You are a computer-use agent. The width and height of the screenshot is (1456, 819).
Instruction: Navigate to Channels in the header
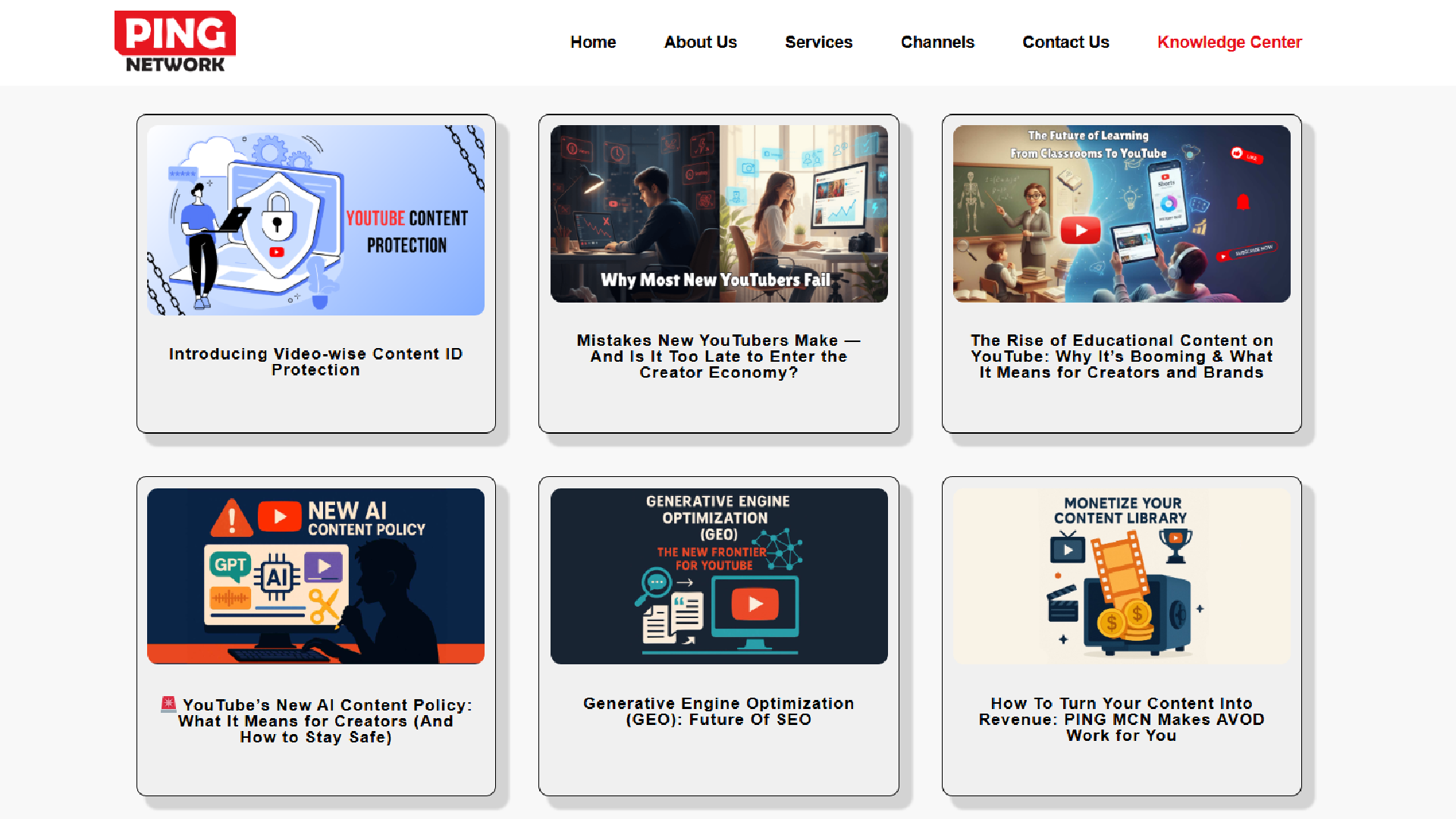pyautogui.click(x=937, y=42)
